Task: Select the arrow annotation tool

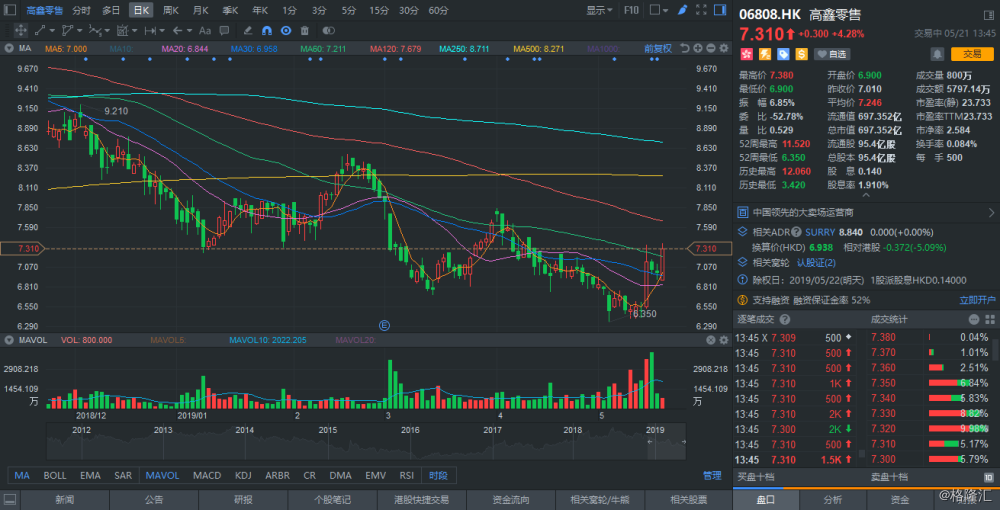Action: point(178,30)
